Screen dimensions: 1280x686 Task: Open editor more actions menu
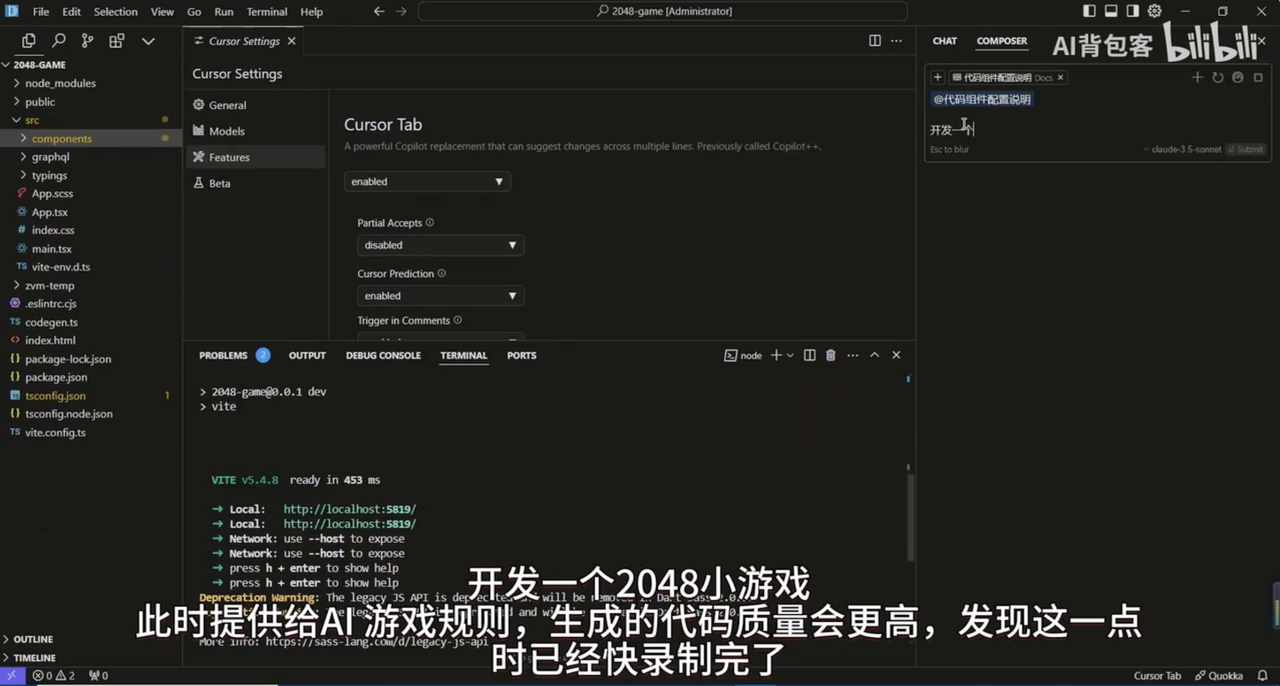[897, 41]
